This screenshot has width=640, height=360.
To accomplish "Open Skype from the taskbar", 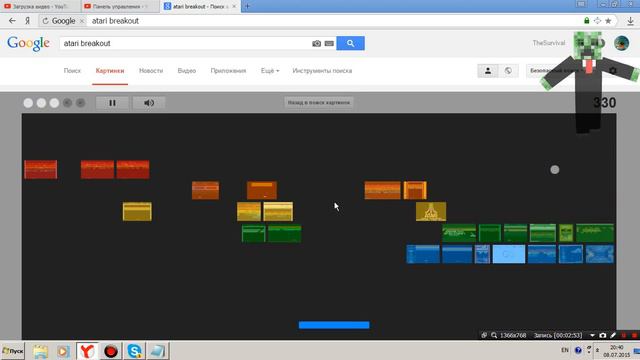I will [134, 351].
